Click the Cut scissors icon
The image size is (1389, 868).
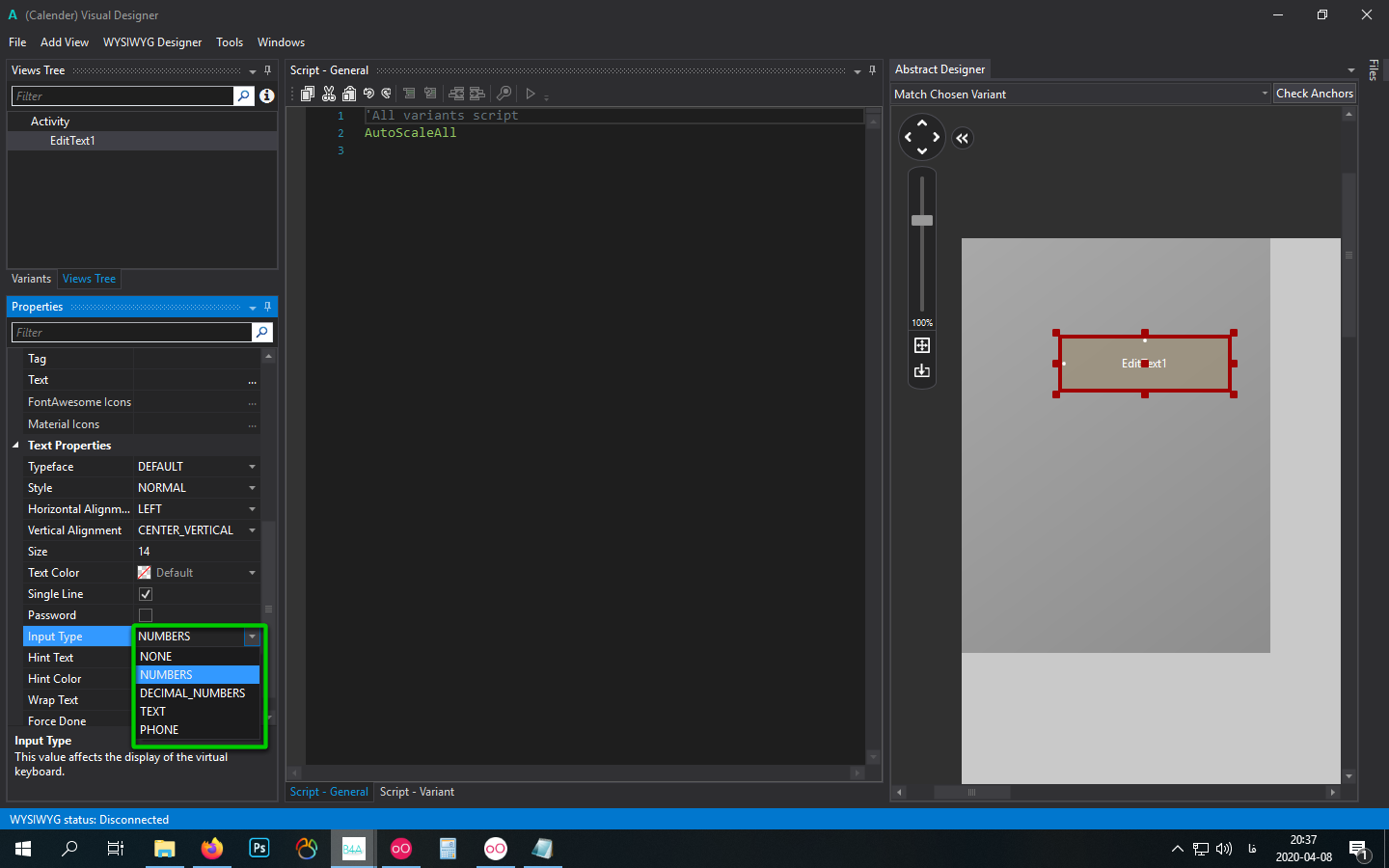tap(329, 94)
